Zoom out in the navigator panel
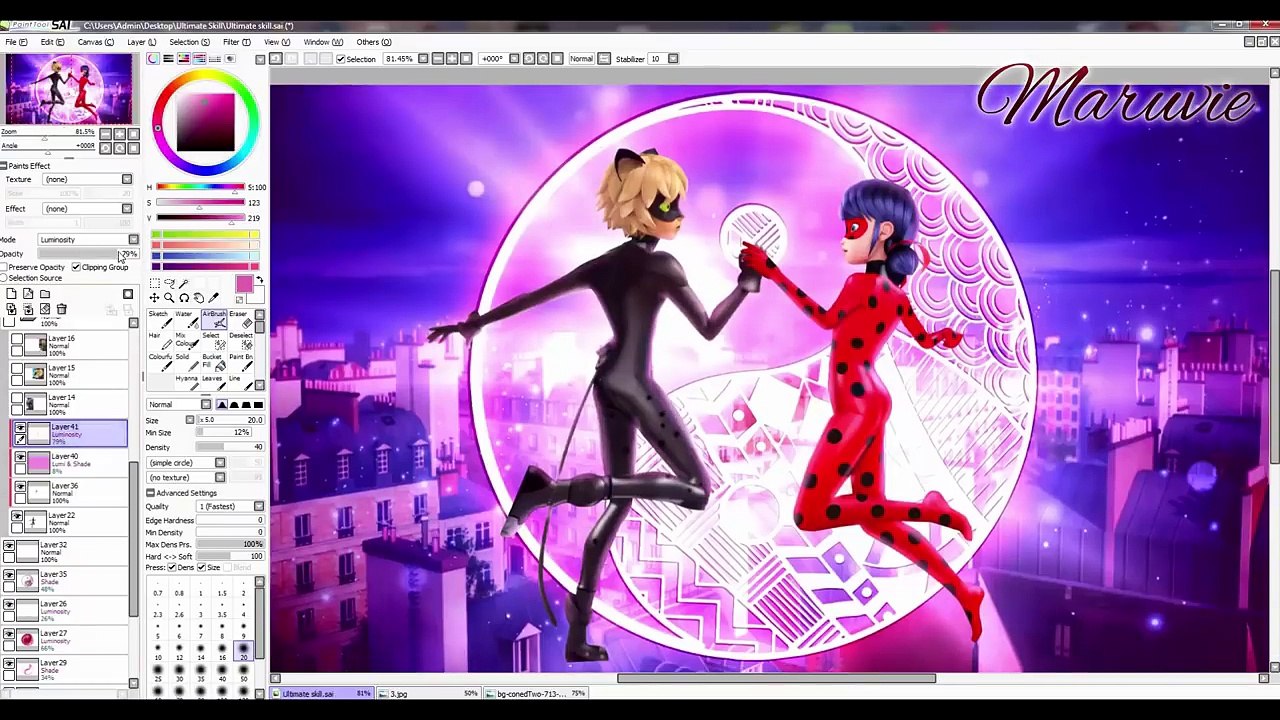1280x720 pixels. (105, 133)
